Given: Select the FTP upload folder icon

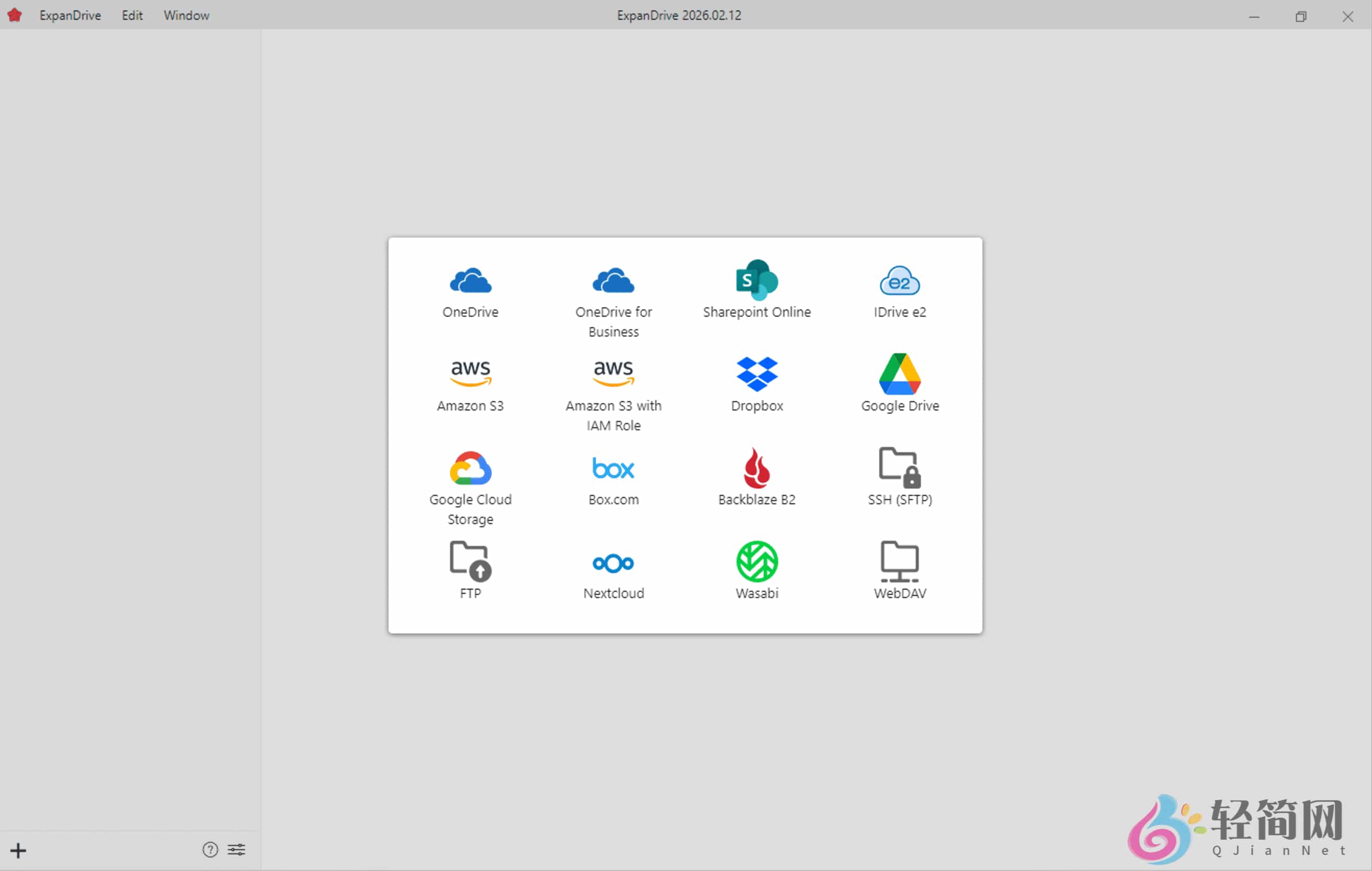Looking at the screenshot, I should (470, 561).
